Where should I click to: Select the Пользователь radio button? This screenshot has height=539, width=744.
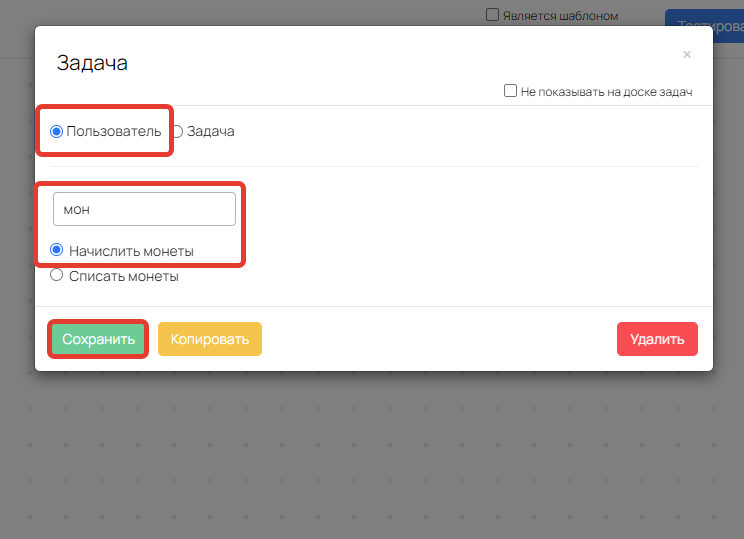pos(56,131)
